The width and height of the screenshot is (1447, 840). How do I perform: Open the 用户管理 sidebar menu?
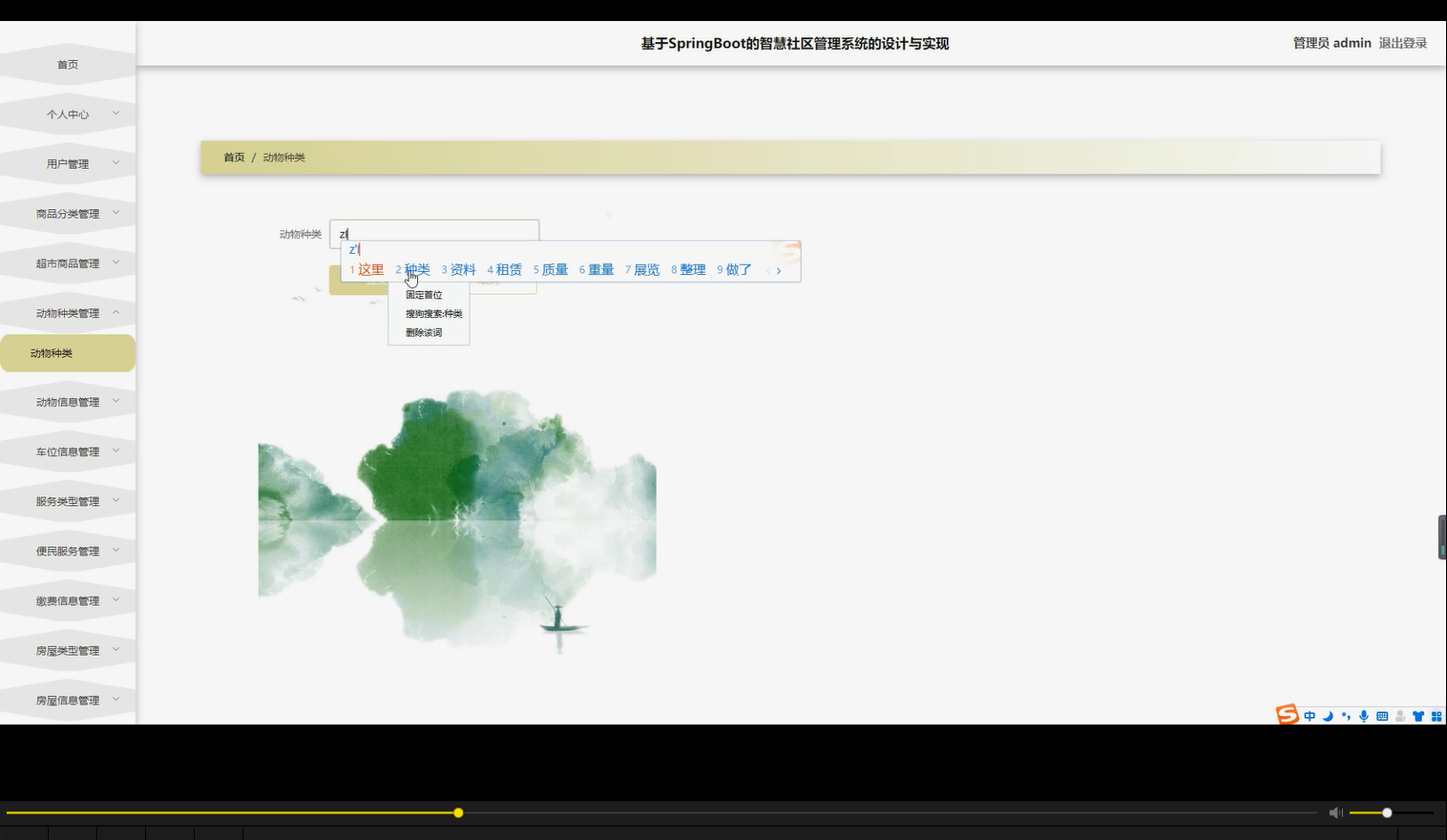(x=68, y=164)
